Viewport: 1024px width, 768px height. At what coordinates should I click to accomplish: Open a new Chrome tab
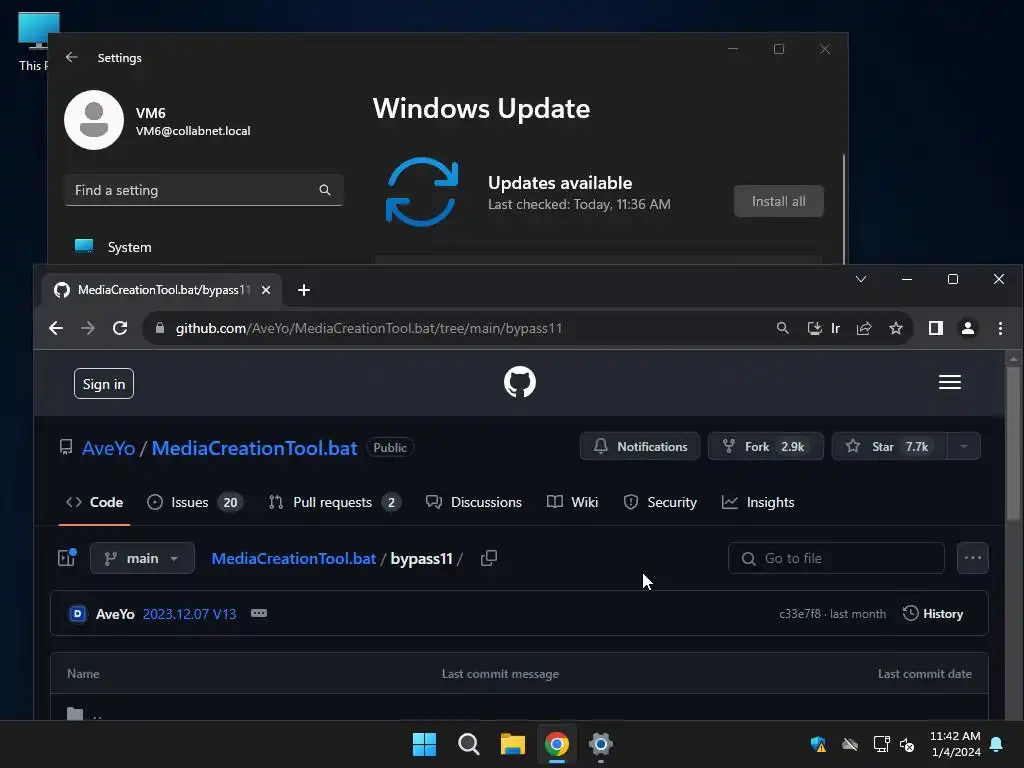(x=304, y=290)
